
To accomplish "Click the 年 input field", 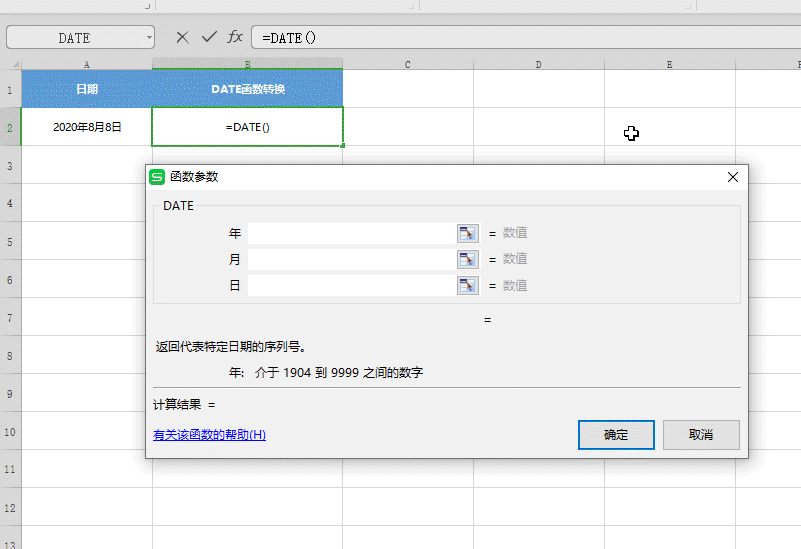I will (x=352, y=233).
